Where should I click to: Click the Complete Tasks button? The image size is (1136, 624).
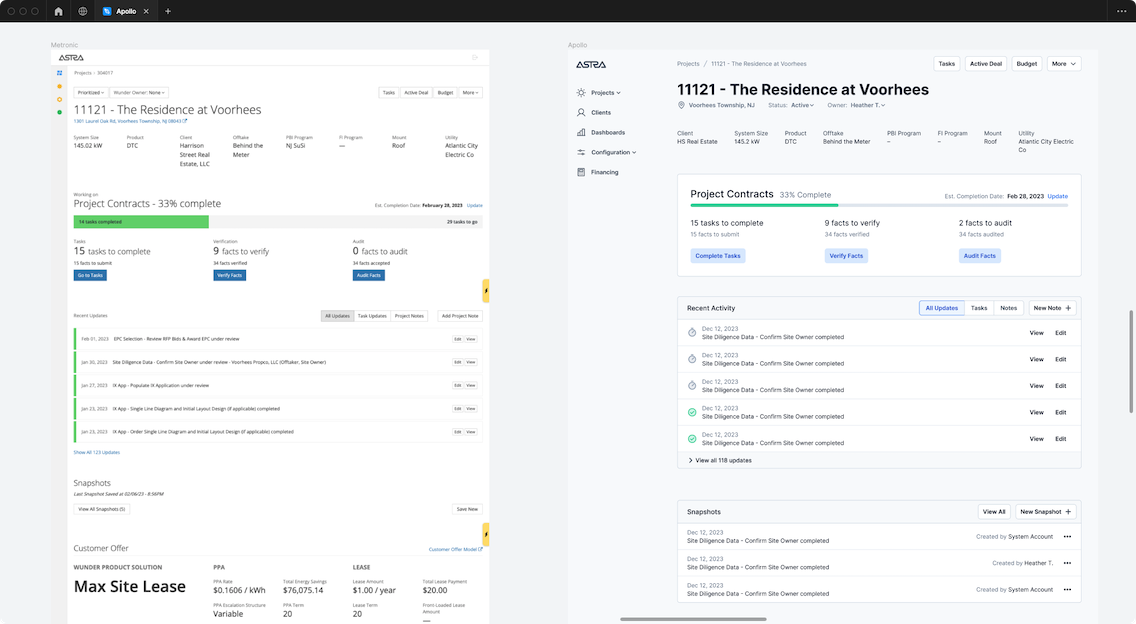click(718, 256)
